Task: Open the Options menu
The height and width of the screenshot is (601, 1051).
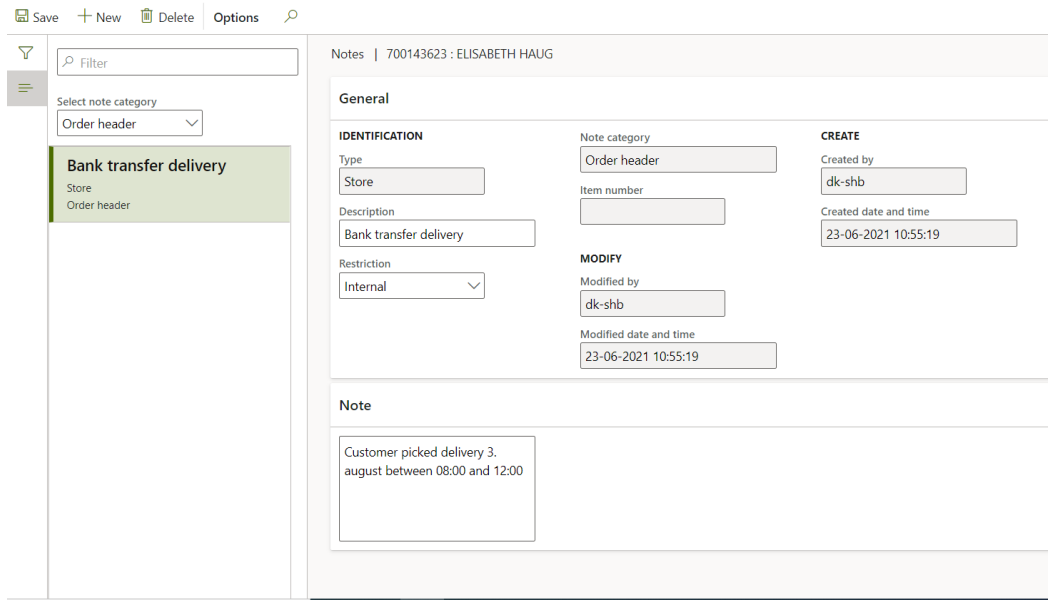Action: (236, 18)
